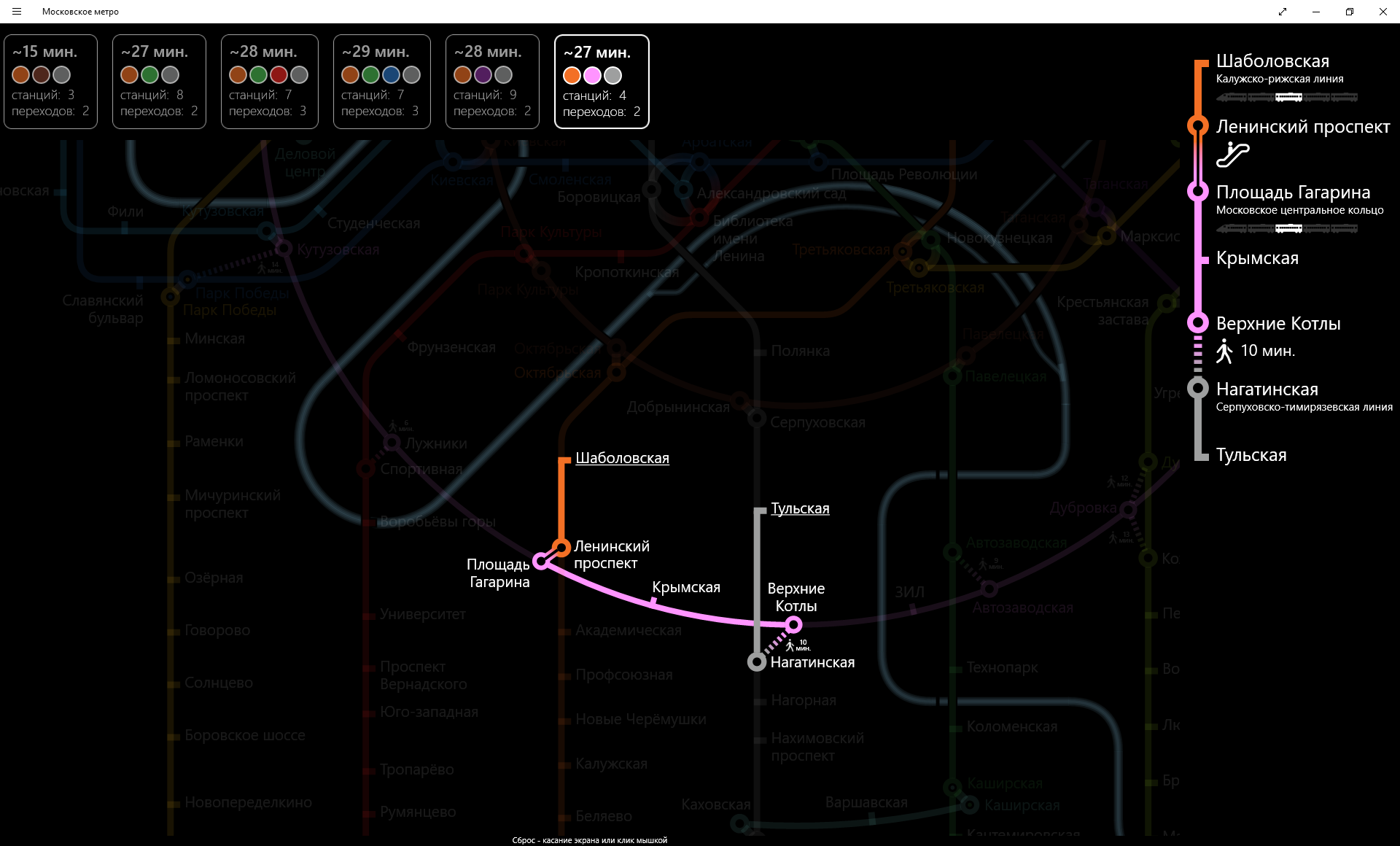The image size is (1400, 846).
Task: Select the ~15 мин. route option
Action: 50,82
